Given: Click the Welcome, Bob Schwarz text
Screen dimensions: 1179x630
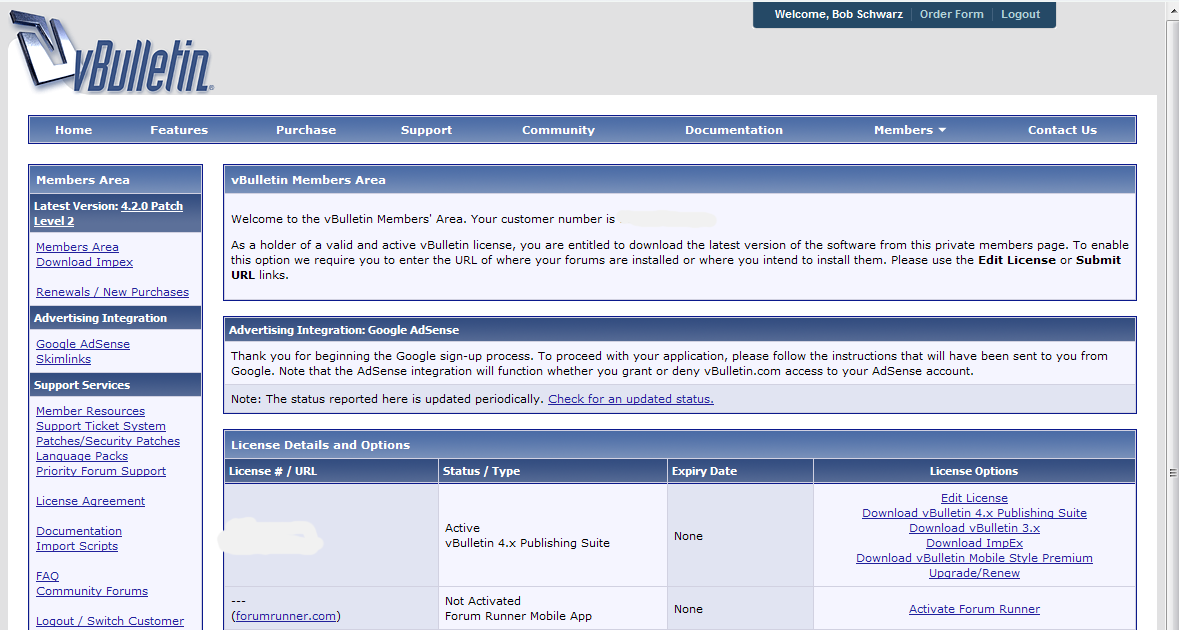Looking at the screenshot, I should (838, 14).
